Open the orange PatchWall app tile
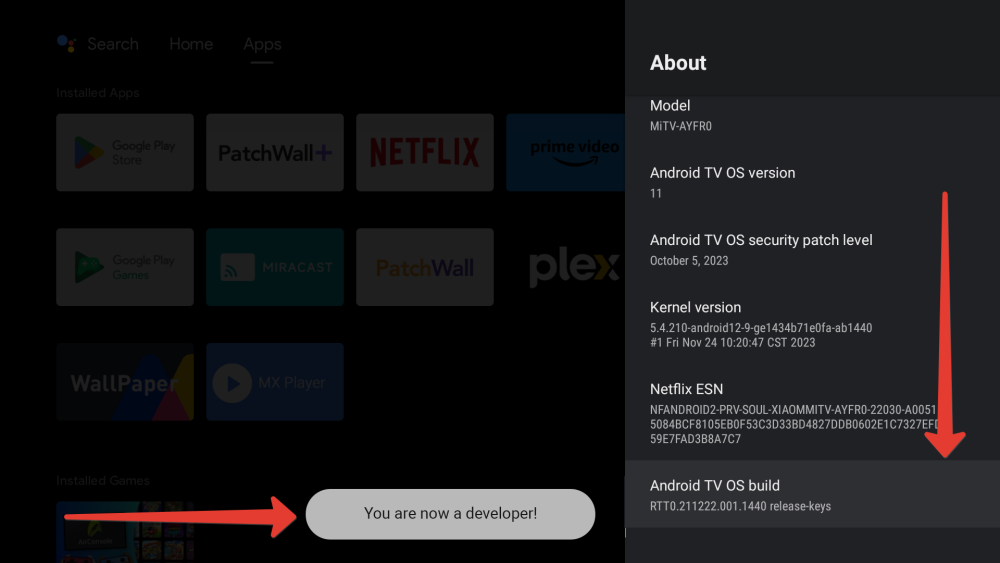Viewport: 1000px width, 563px height. point(425,267)
